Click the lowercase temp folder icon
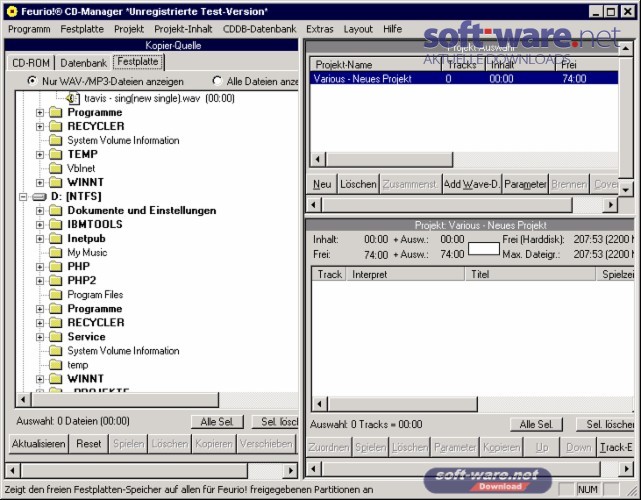The width and height of the screenshot is (641, 500). (56, 365)
